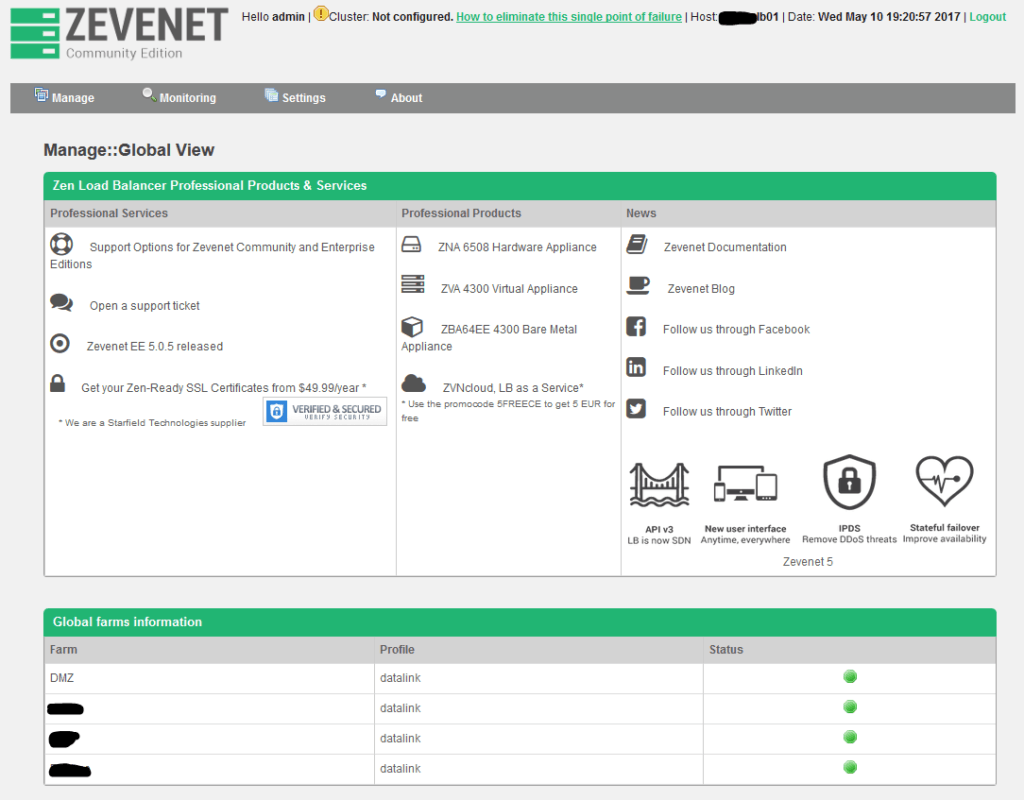Viewport: 1024px width, 800px height.
Task: Open the Monitoring menu
Action: pyautogui.click(x=179, y=97)
